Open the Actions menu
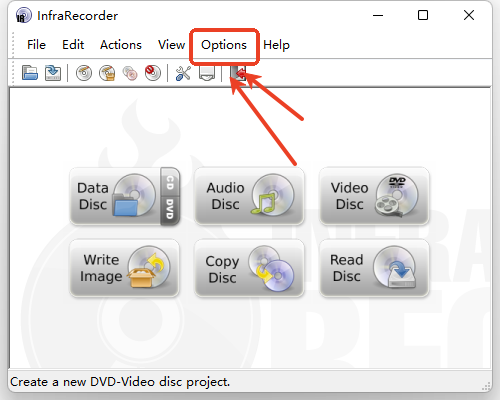500x400 pixels. (121, 45)
